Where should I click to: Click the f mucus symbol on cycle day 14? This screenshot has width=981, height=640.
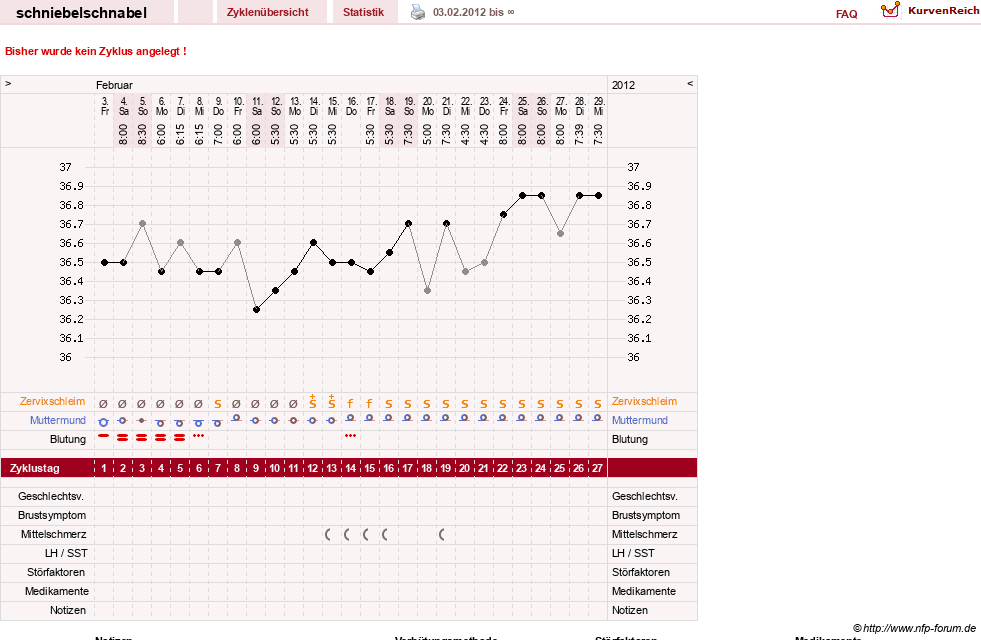350,404
